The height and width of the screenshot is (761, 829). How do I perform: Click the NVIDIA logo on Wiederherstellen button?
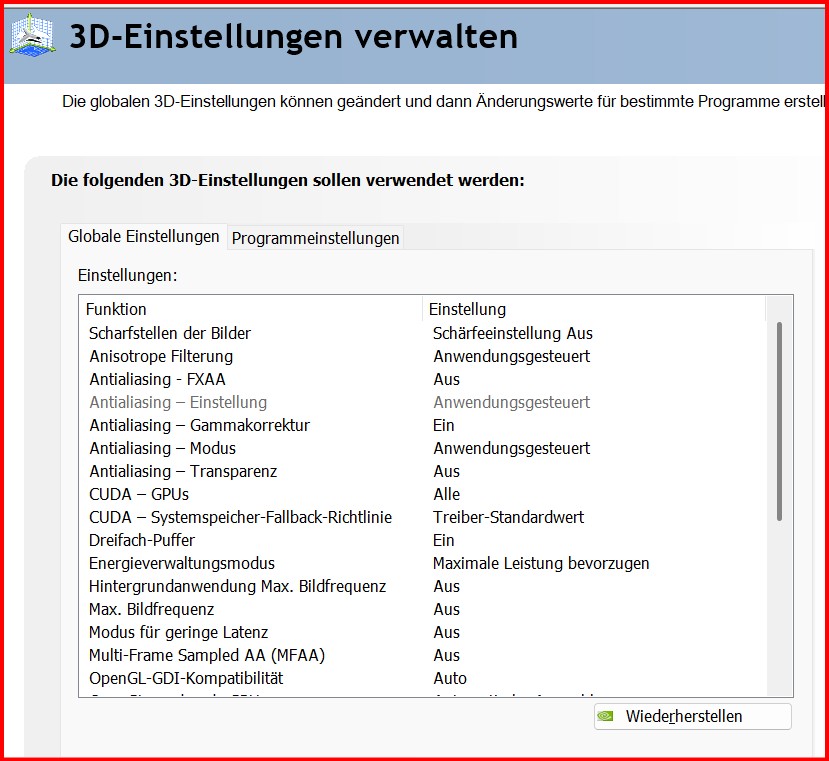click(605, 716)
